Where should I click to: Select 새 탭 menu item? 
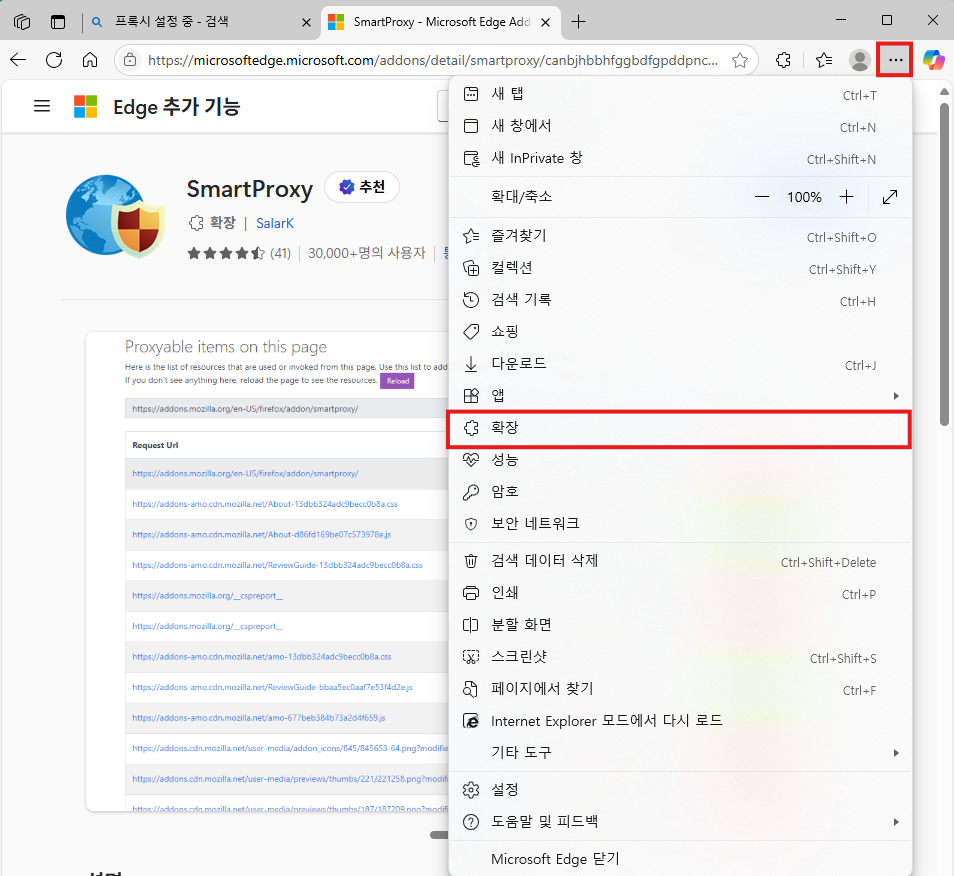point(680,94)
